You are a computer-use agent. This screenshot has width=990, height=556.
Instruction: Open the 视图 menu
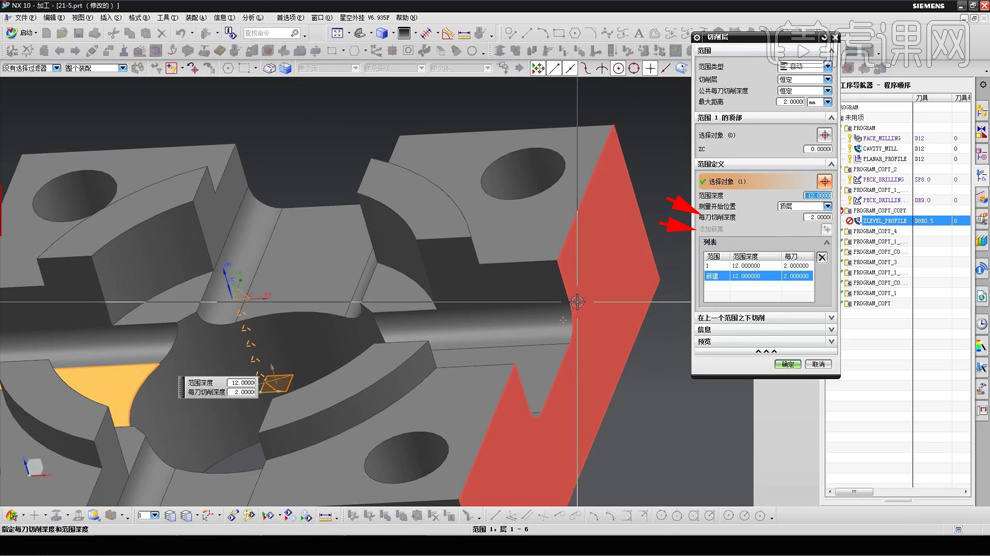[x=82, y=18]
